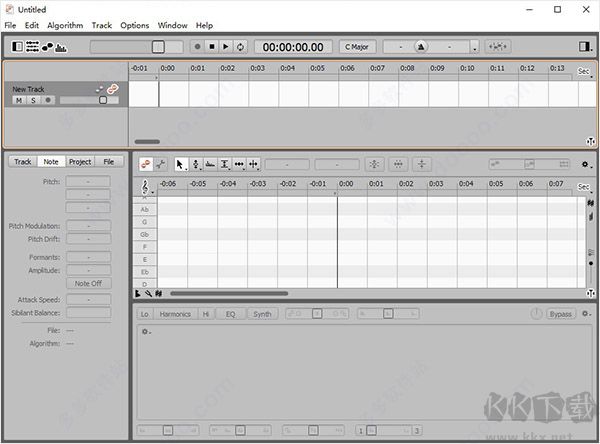Open the treble clef pitch ruler dropdown
Image resolution: width=600 pixels, height=444 pixels.
click(x=146, y=187)
